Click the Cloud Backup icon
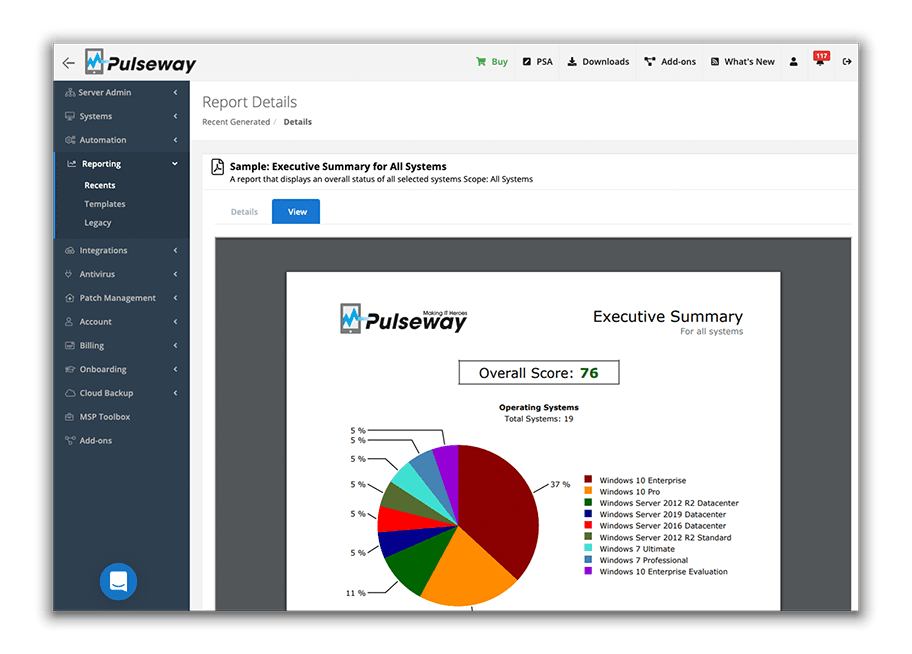The width and height of the screenshot is (912, 654). coord(70,393)
